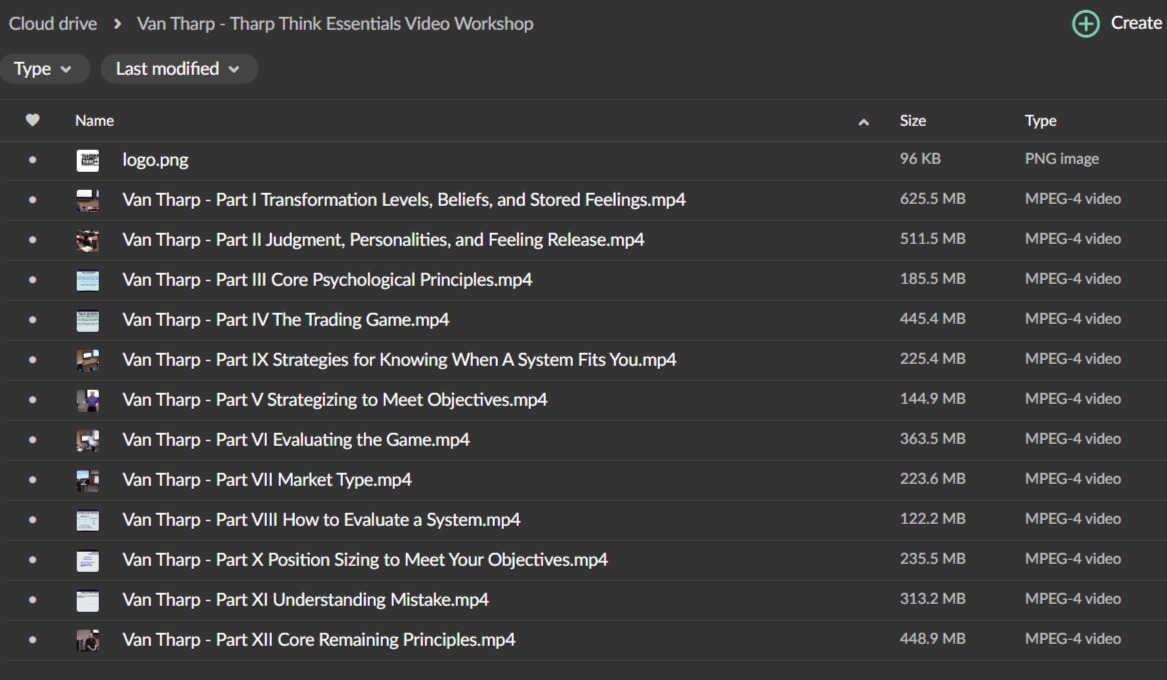Image resolution: width=1167 pixels, height=680 pixels.
Task: Toggle favourite dot for logo.png
Action: 32,160
